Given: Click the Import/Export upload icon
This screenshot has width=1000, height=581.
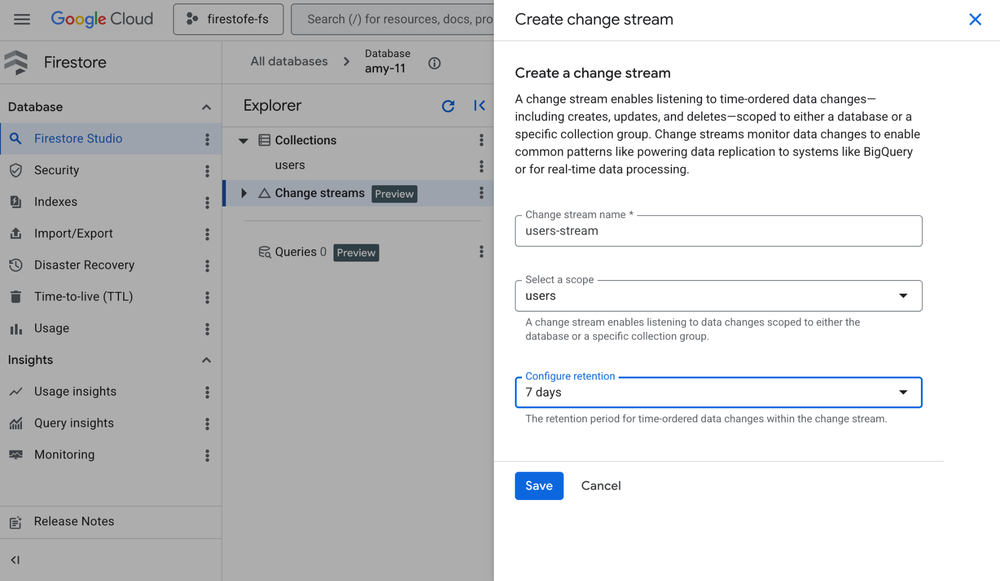Looking at the screenshot, I should point(16,233).
